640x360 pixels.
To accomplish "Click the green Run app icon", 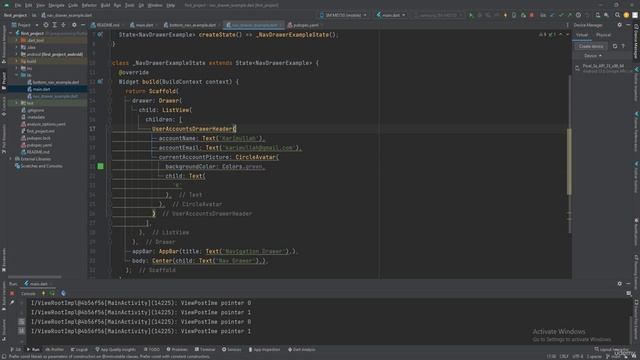I will [471, 15].
